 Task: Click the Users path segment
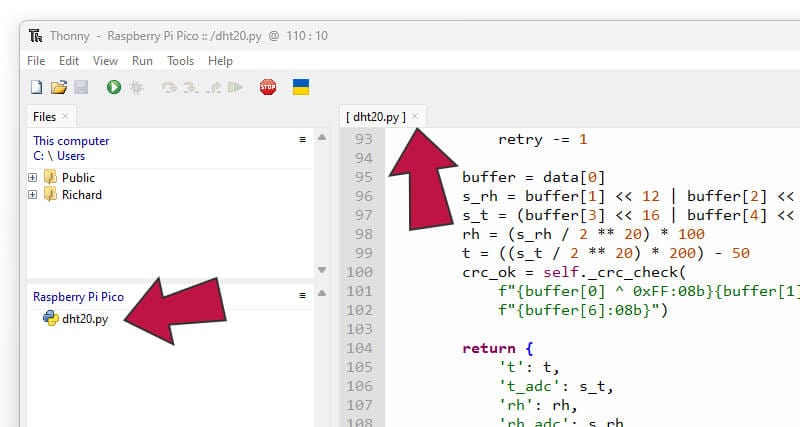[x=71, y=156]
